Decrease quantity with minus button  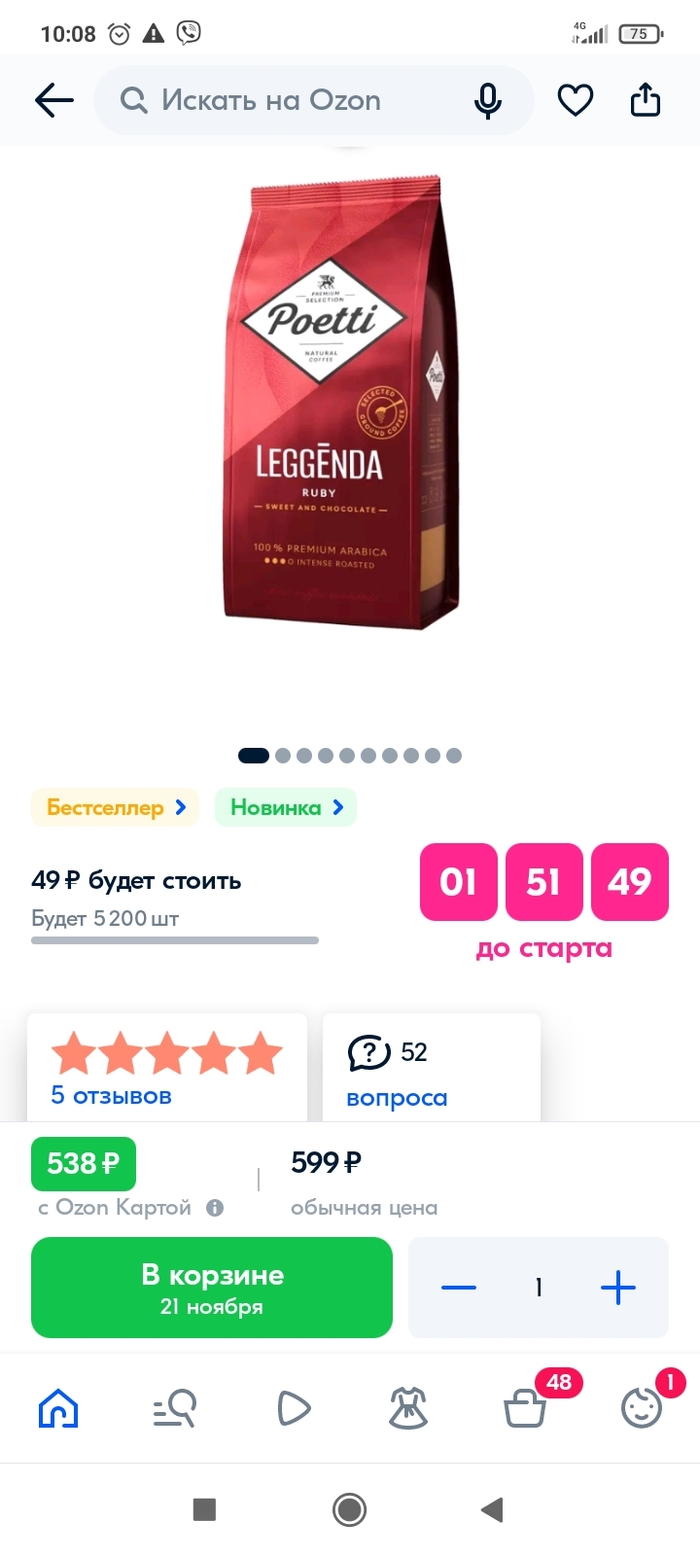459,1287
